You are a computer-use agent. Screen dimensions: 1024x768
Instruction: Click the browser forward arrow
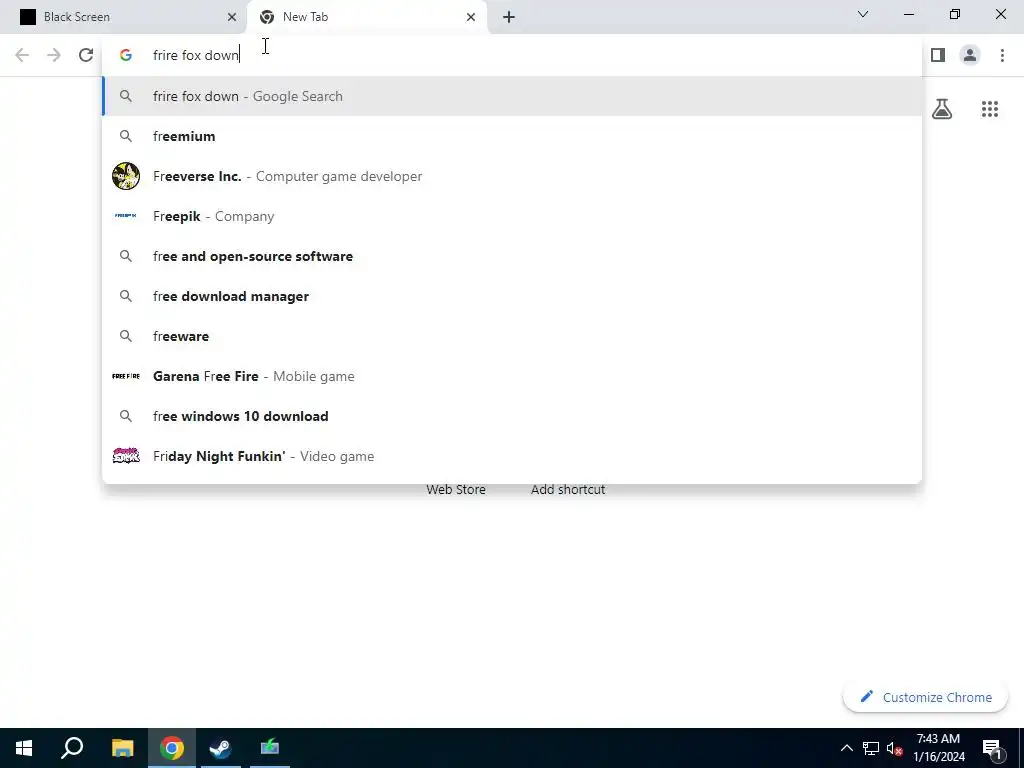pyautogui.click(x=54, y=56)
